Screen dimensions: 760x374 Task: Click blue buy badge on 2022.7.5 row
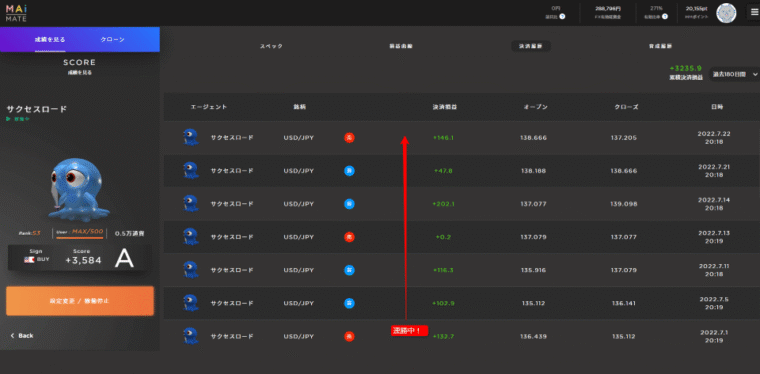coord(349,303)
